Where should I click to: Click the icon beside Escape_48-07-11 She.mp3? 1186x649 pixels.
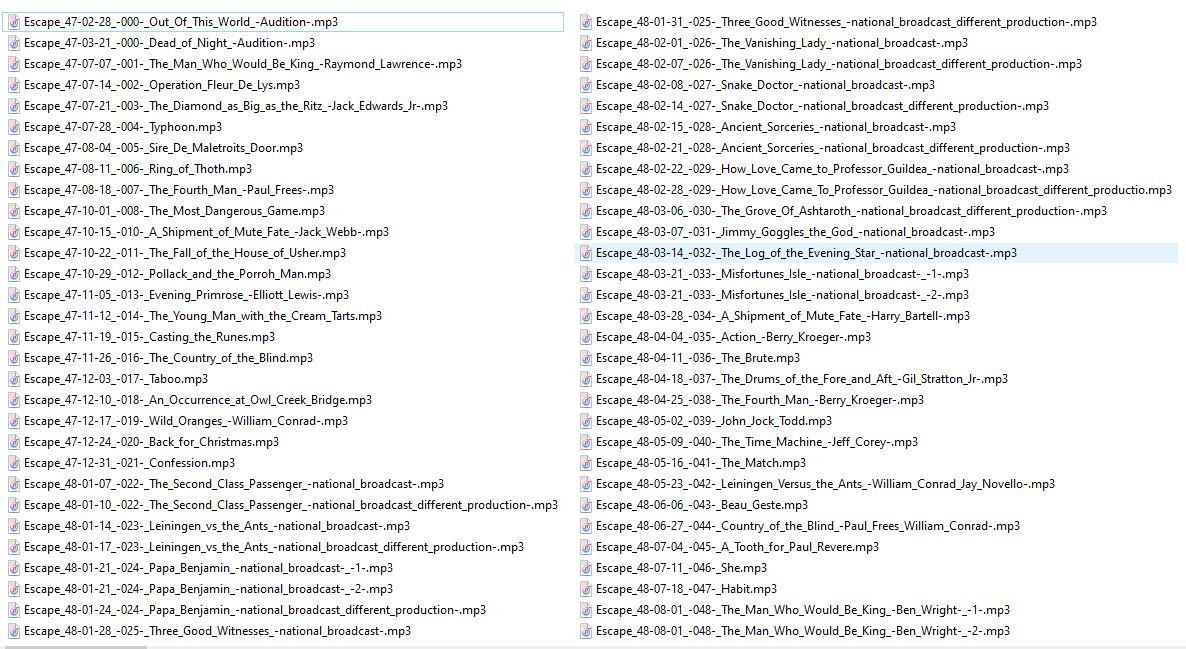click(586, 568)
